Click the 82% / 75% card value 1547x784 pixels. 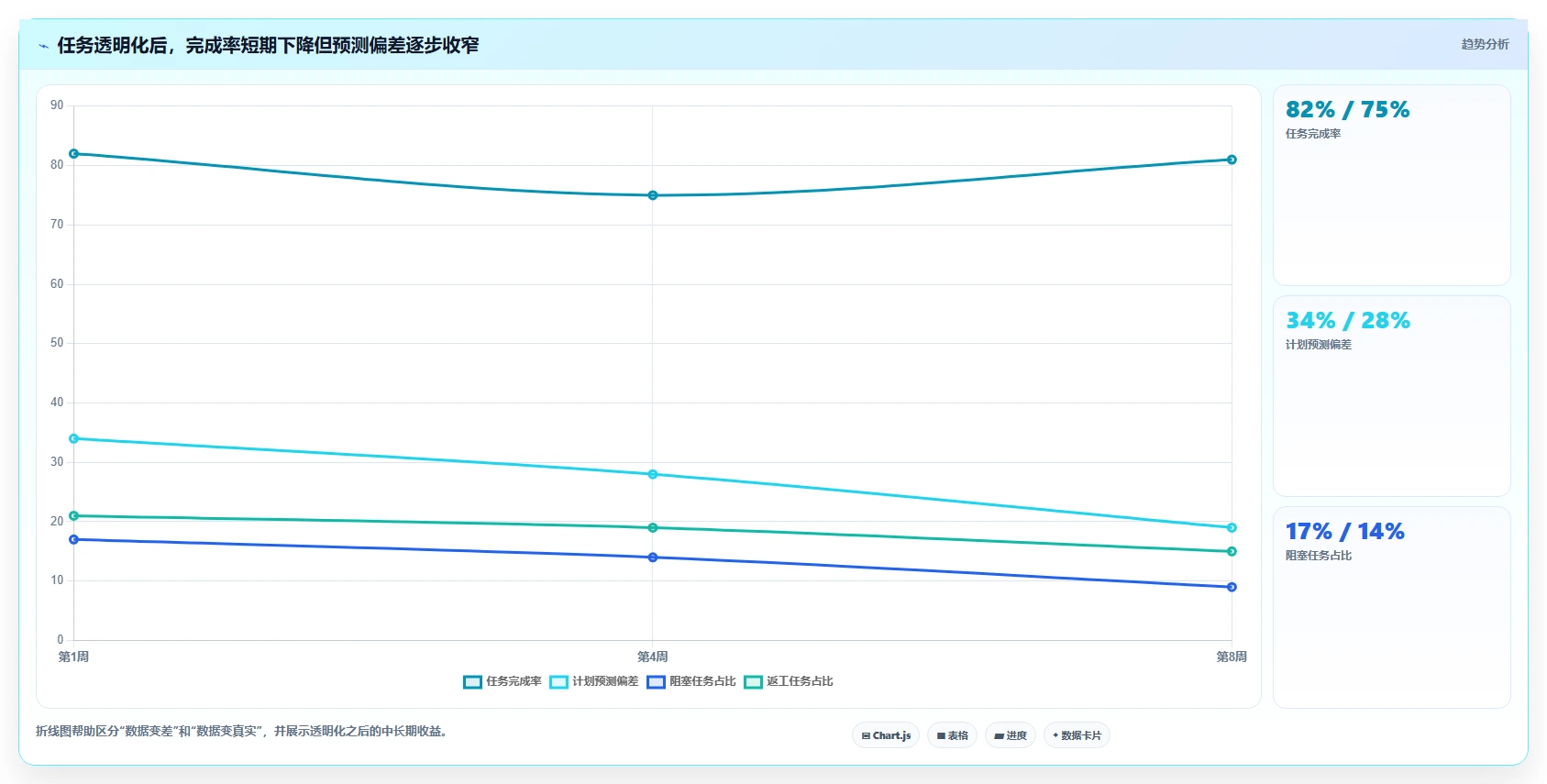point(1347,110)
